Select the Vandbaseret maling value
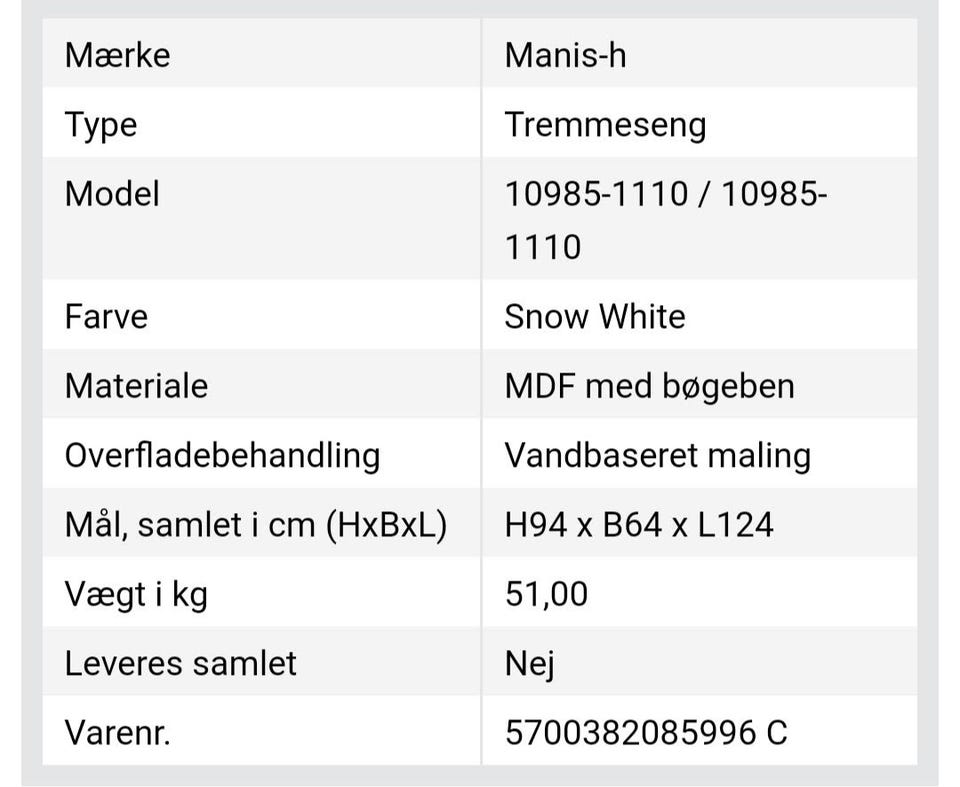This screenshot has width=960, height=787. coord(657,456)
